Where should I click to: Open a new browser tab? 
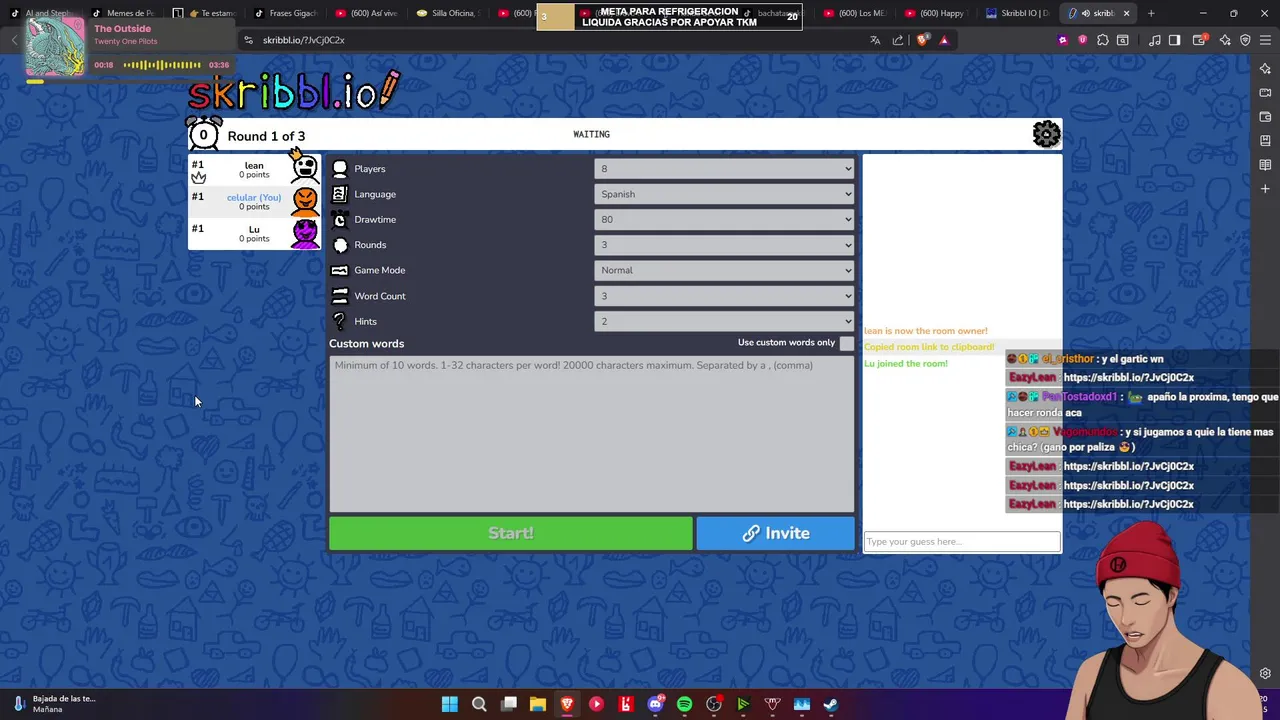(1151, 13)
